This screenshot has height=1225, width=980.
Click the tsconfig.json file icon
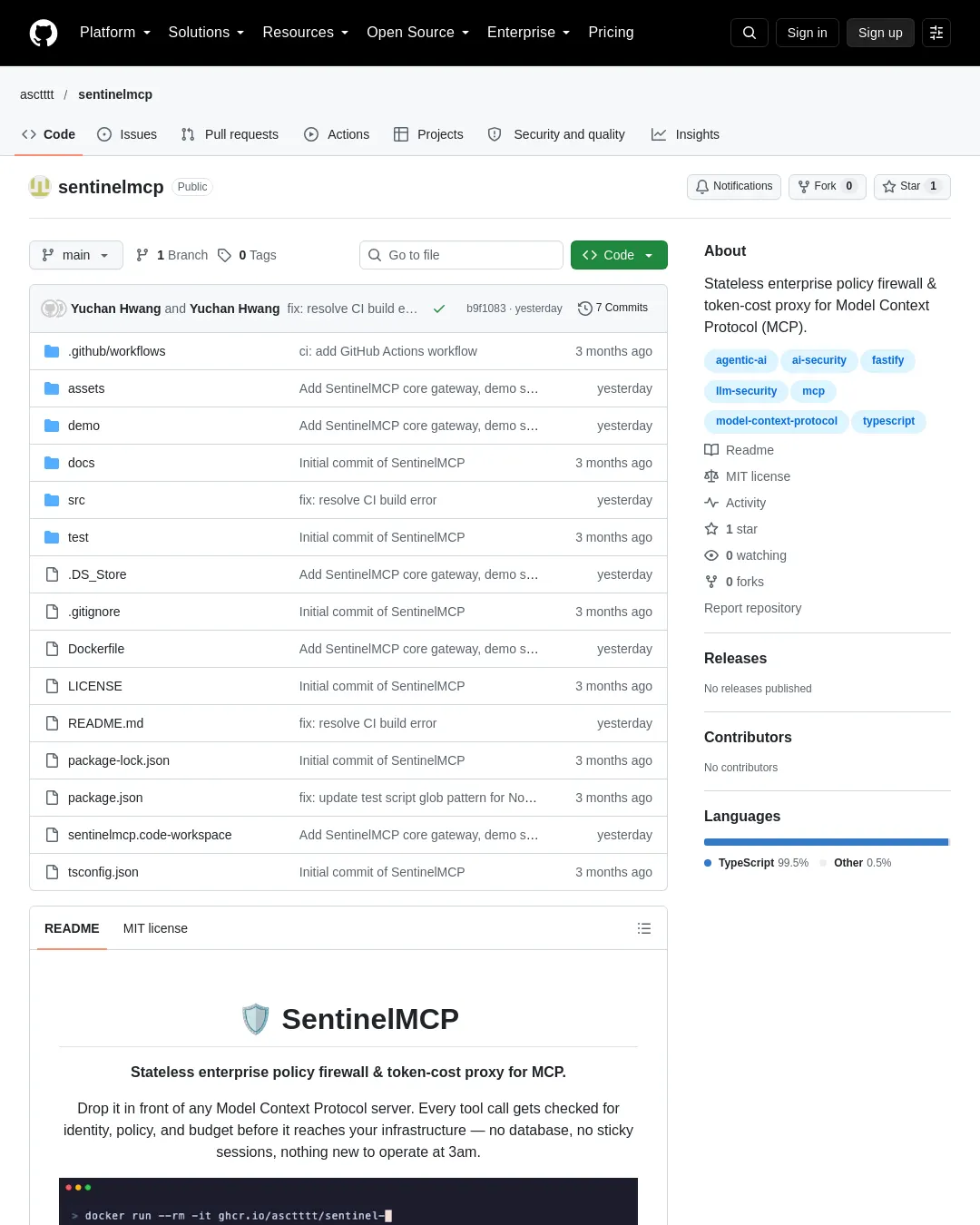[52, 872]
